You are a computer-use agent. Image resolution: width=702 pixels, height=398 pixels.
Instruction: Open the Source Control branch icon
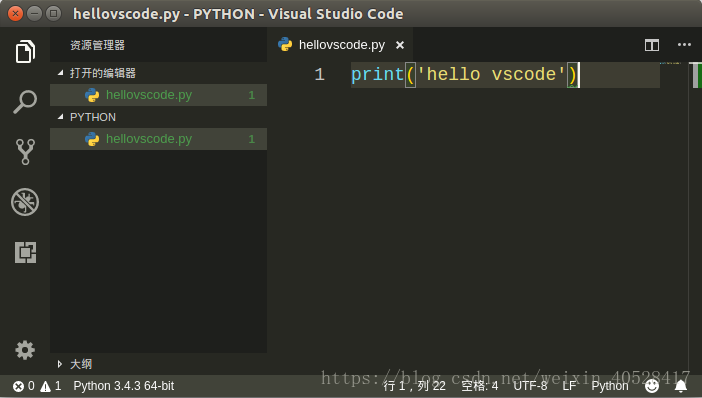click(x=25, y=152)
